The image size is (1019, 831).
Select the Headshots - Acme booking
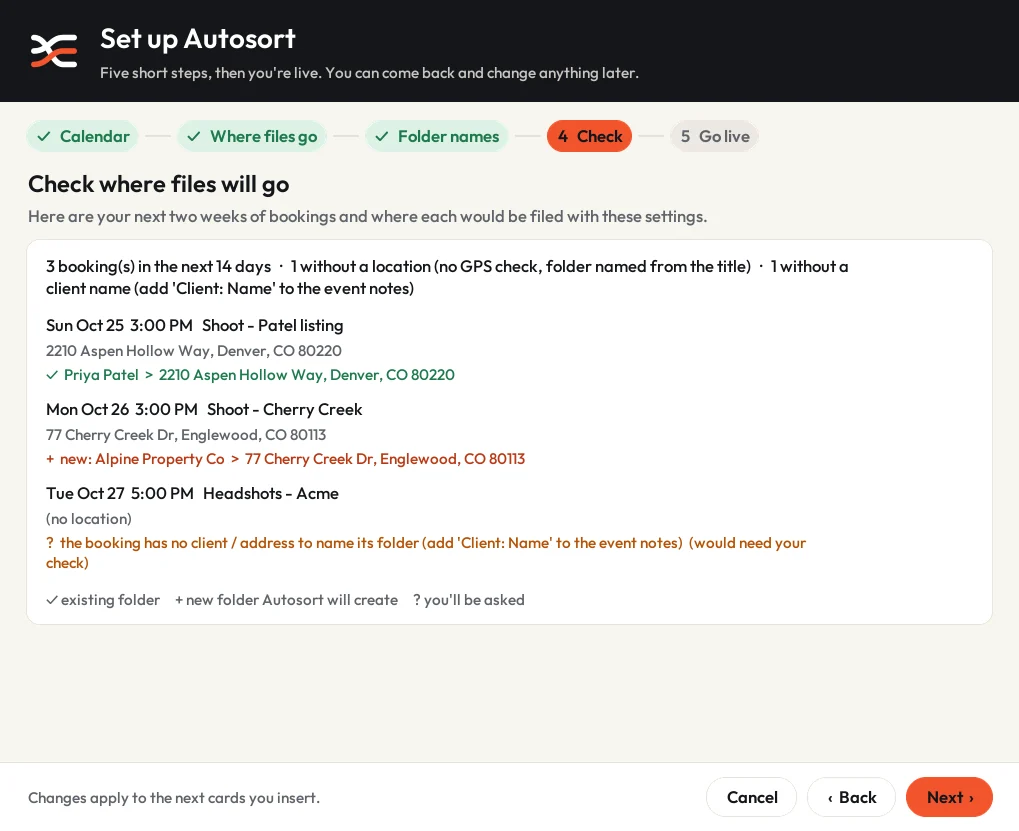[192, 493]
